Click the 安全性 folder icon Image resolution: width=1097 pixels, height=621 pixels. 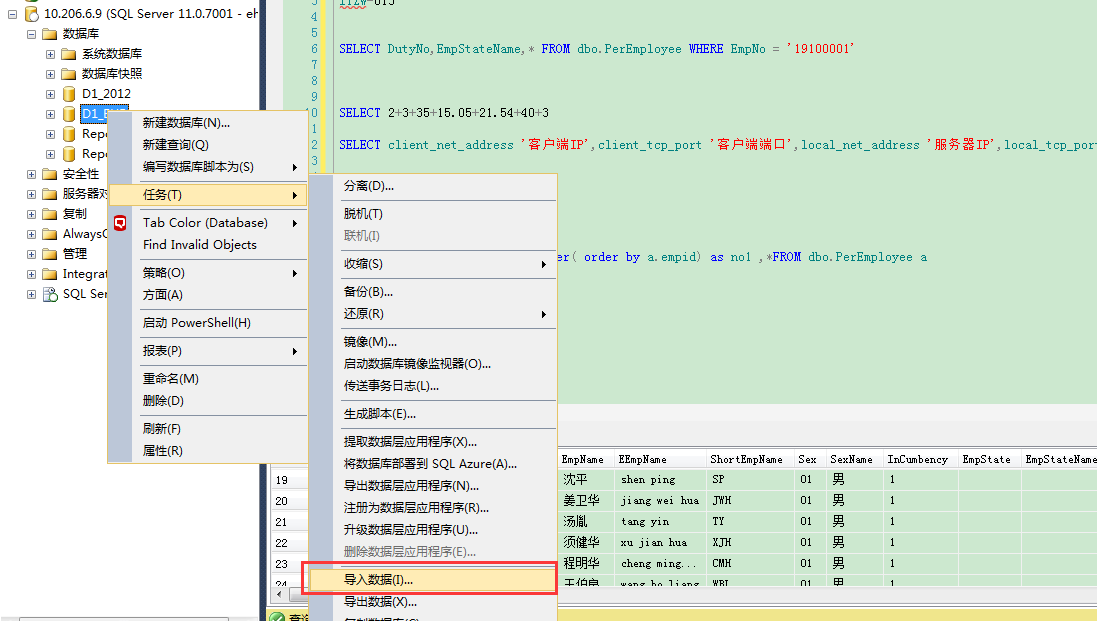[x=49, y=174]
